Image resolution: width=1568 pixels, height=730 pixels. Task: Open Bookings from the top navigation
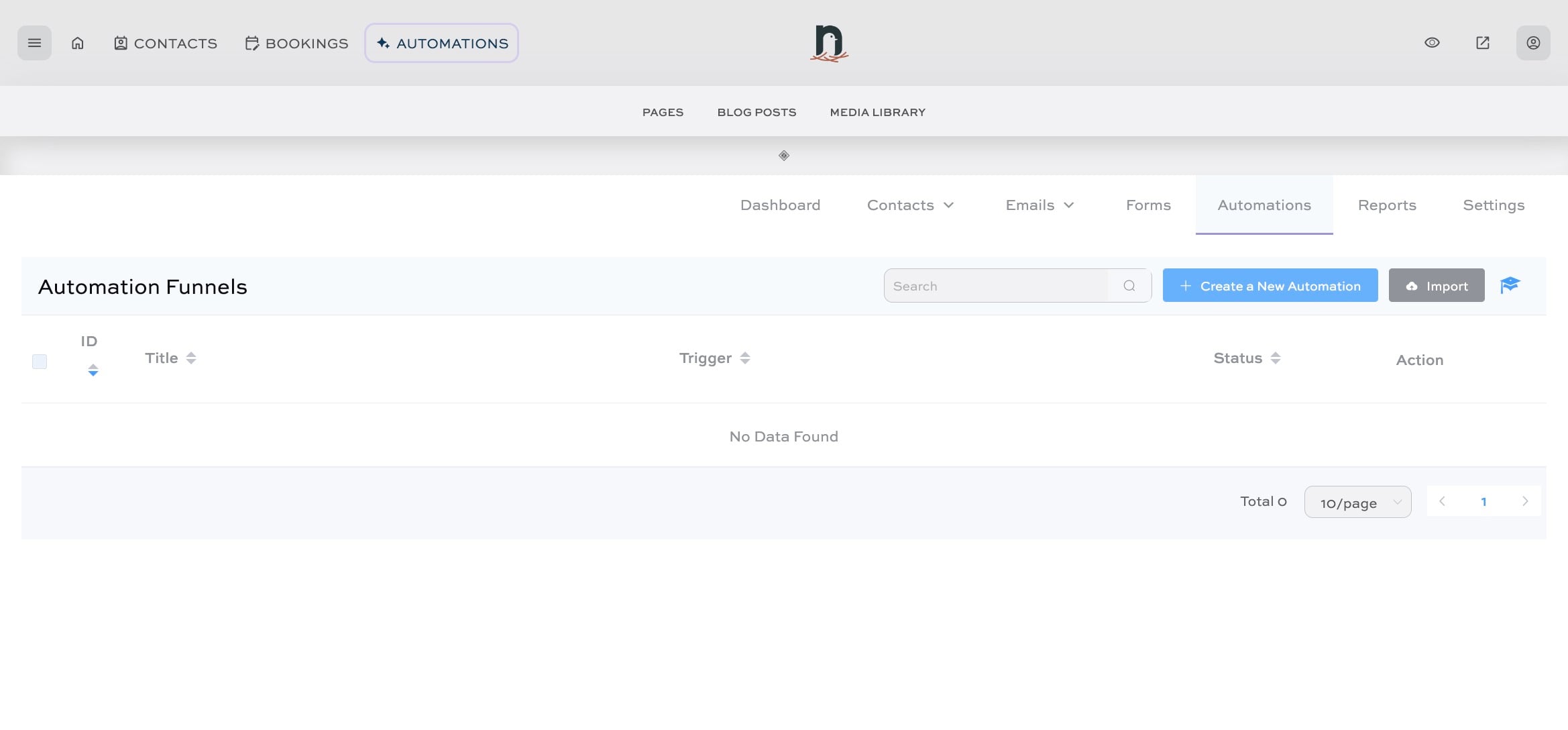pyautogui.click(x=296, y=43)
